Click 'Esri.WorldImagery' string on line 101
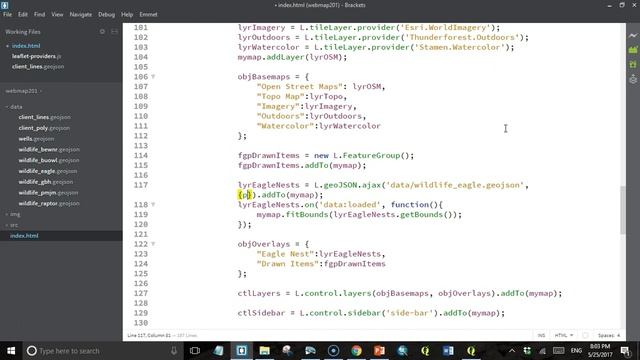The height and width of the screenshot is (360, 640). 445,27
